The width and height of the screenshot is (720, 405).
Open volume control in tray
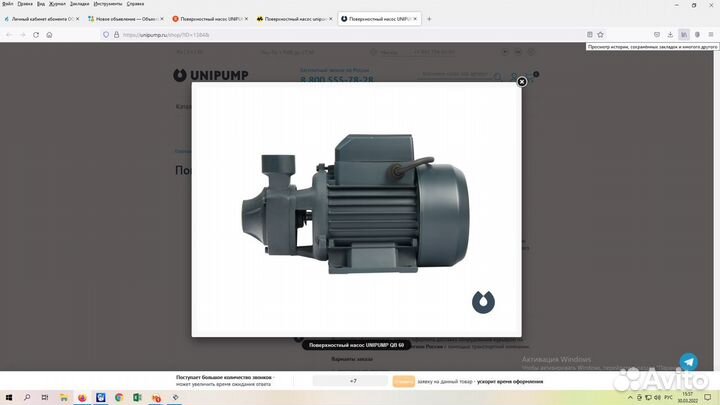(x=658, y=398)
